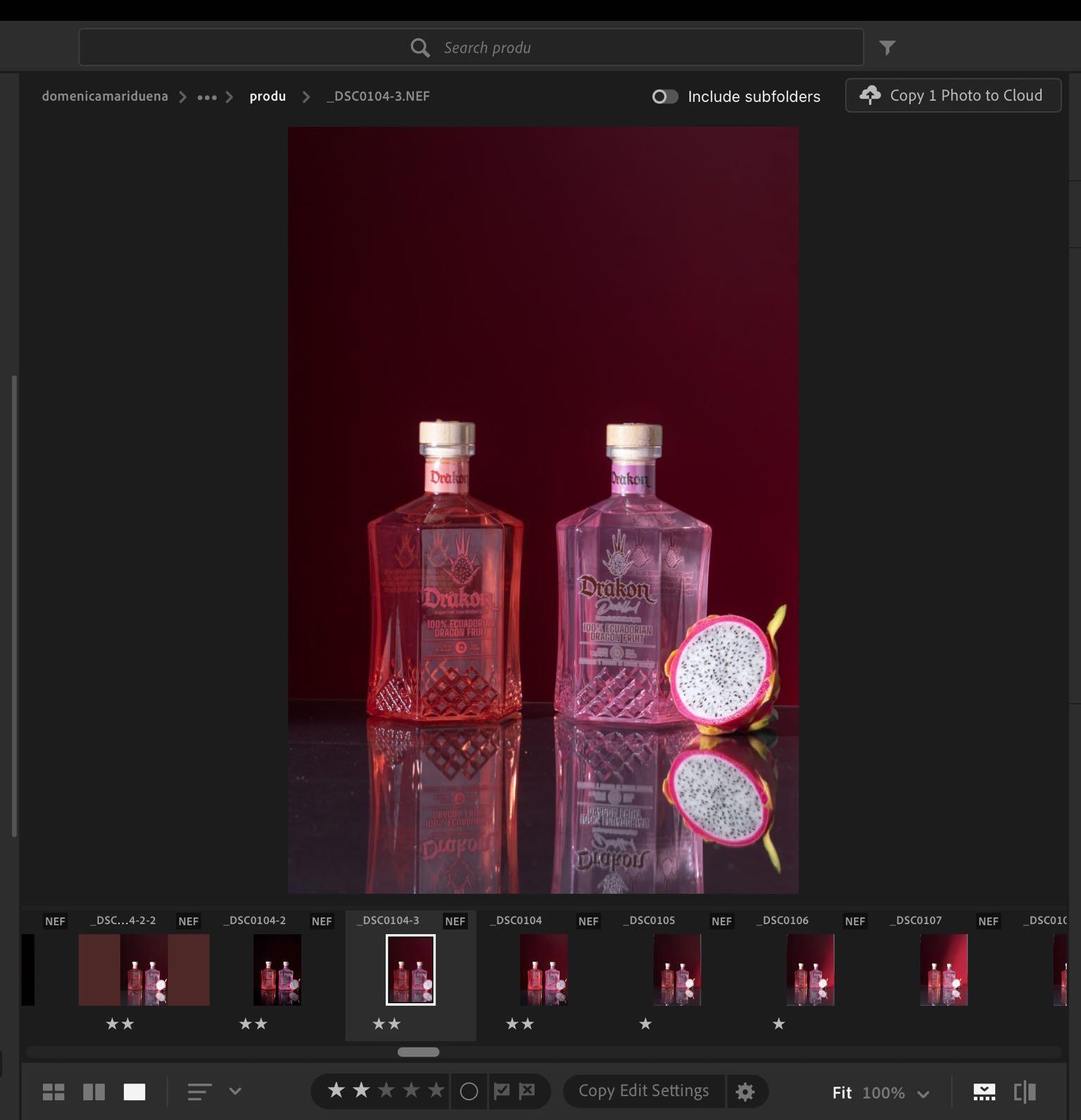1081x1120 pixels.
Task: Switch to Square Grid view
Action: point(94,1092)
